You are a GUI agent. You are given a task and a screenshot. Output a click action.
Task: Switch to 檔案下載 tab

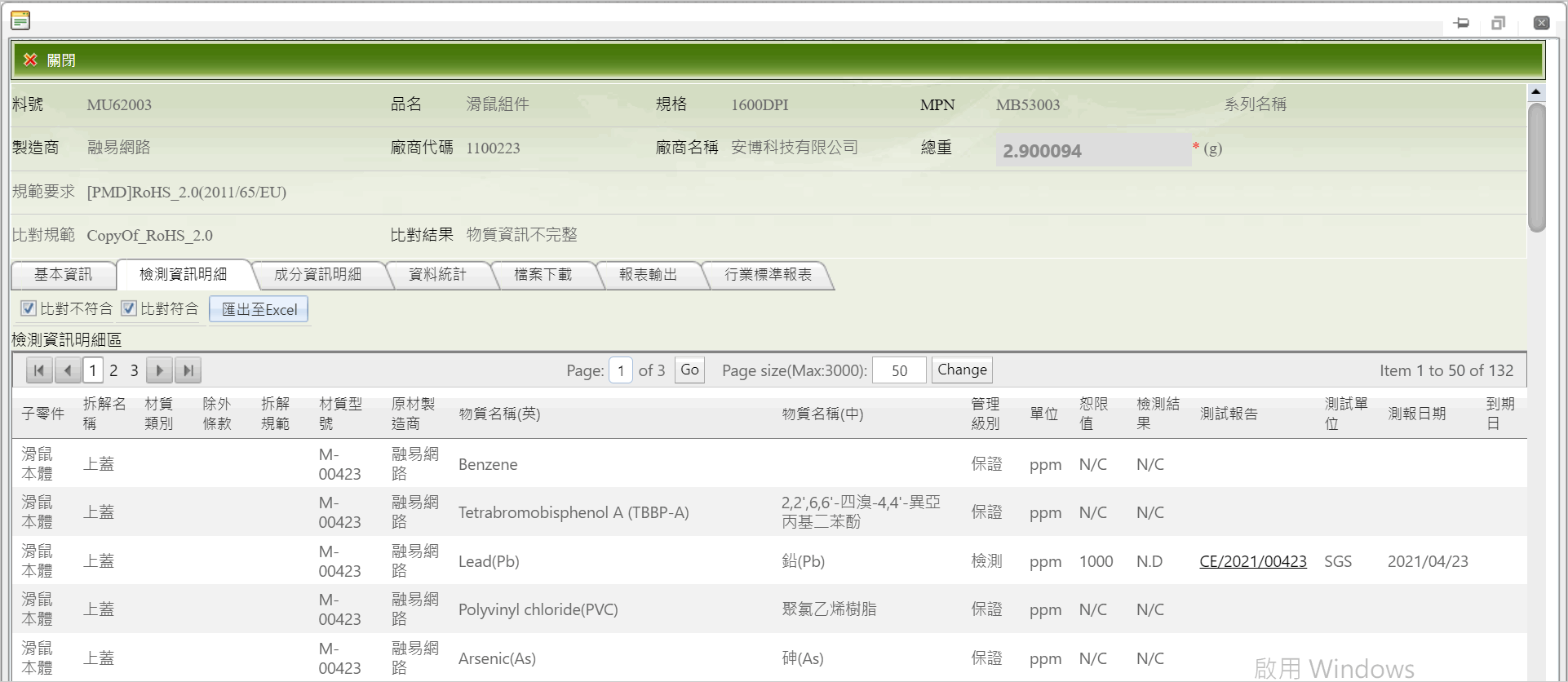click(543, 275)
